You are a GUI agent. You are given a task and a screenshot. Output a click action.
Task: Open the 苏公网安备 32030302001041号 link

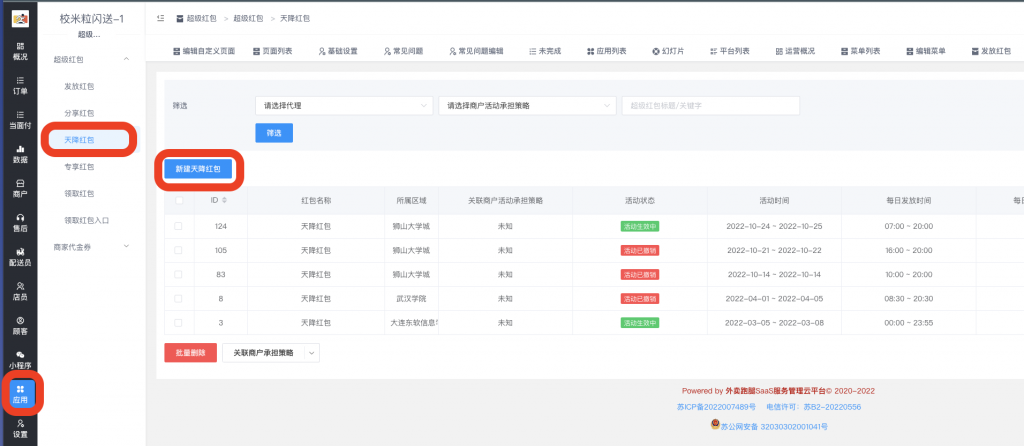775,426
